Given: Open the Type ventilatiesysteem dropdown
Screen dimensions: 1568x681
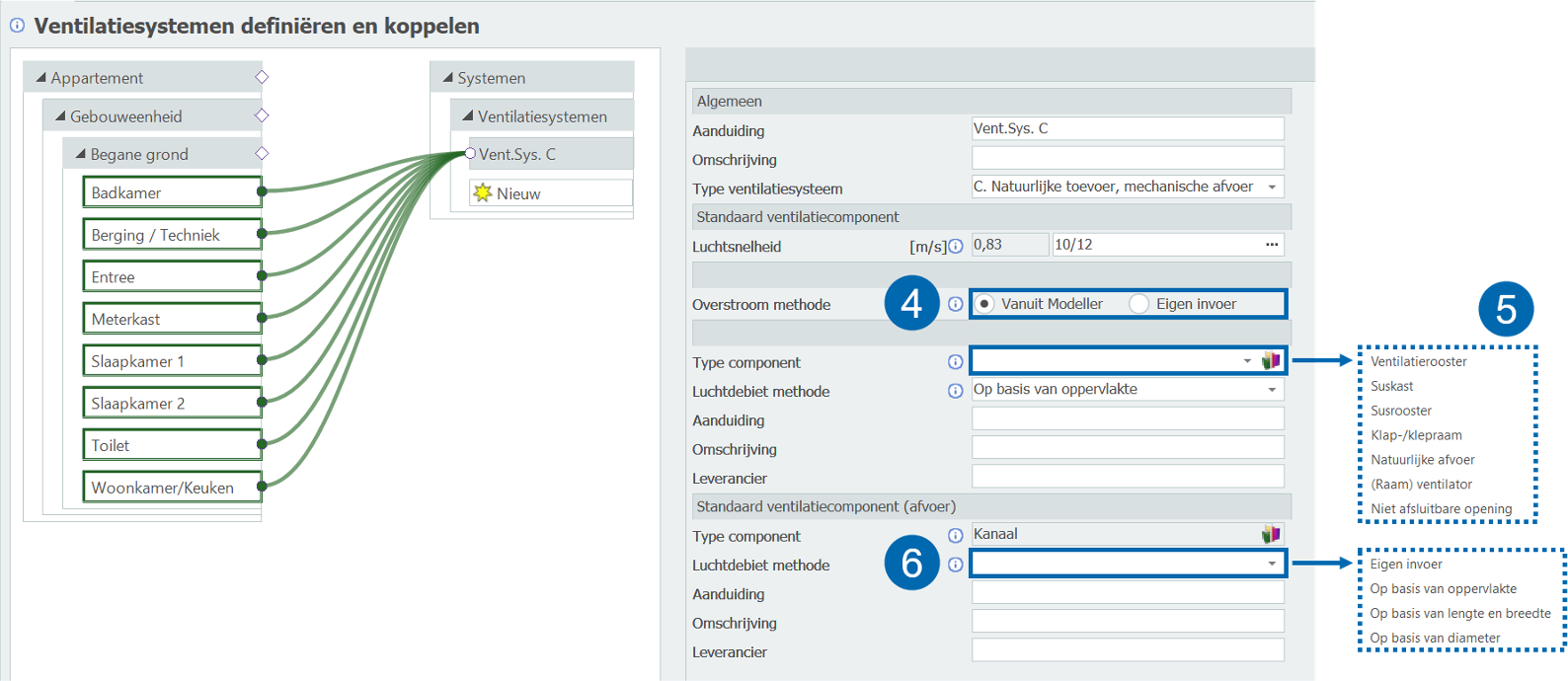Looking at the screenshot, I should [x=1272, y=188].
